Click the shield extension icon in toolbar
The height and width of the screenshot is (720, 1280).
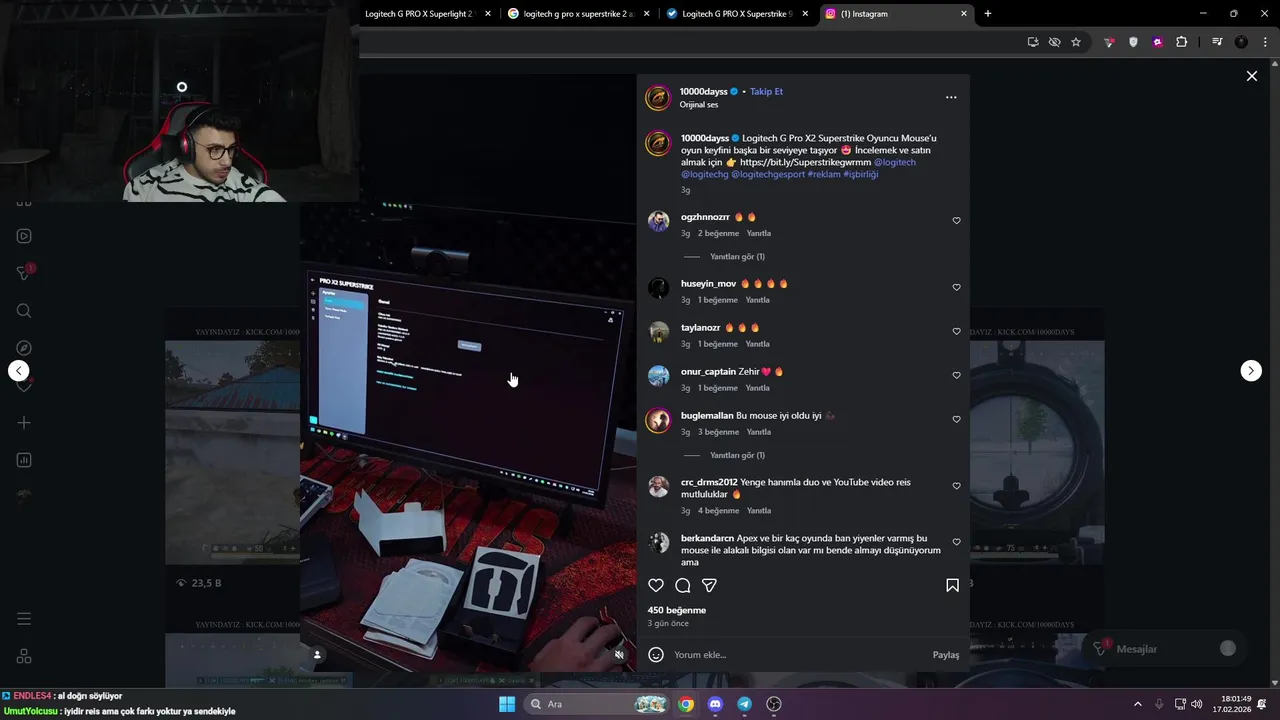[1133, 42]
